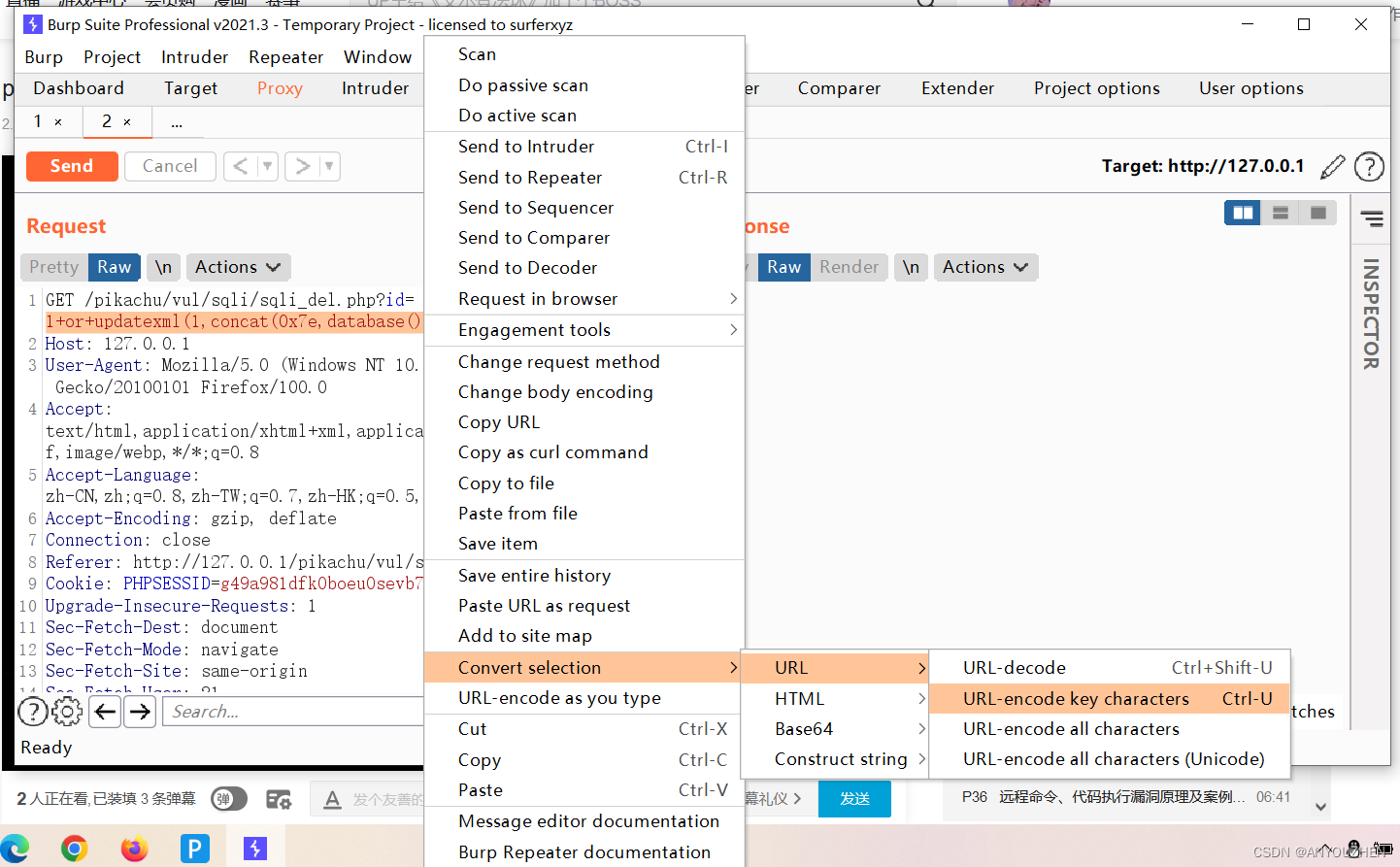Screen dimensions: 1400x867
Task: Choose Send to Decoder
Action: pos(584,268)
